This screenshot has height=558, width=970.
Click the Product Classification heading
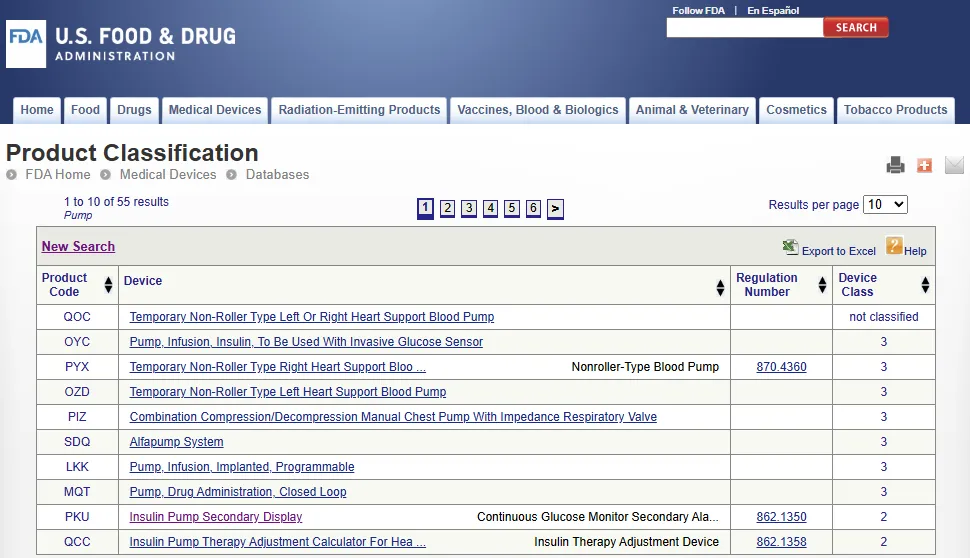pos(132,153)
